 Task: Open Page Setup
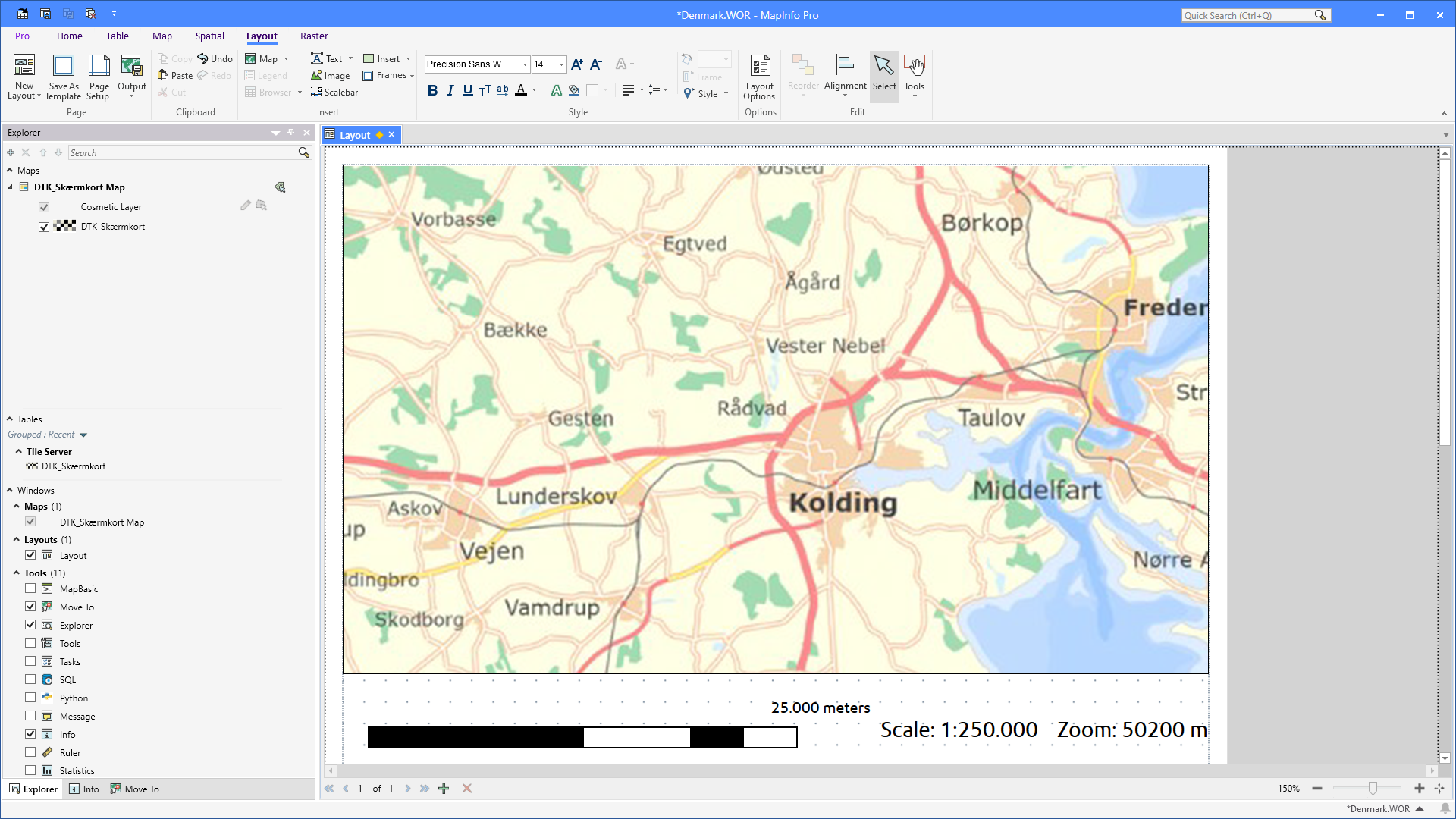pos(98,76)
